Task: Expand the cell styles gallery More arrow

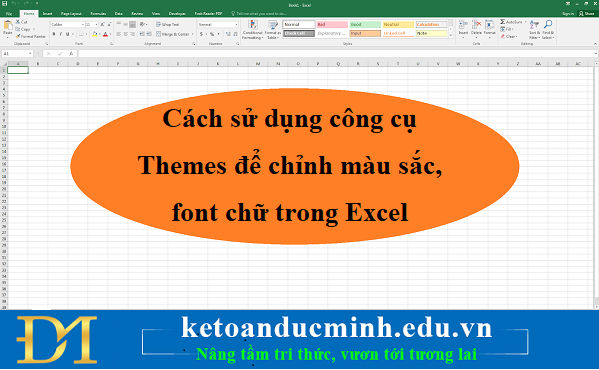Action: click(451, 36)
